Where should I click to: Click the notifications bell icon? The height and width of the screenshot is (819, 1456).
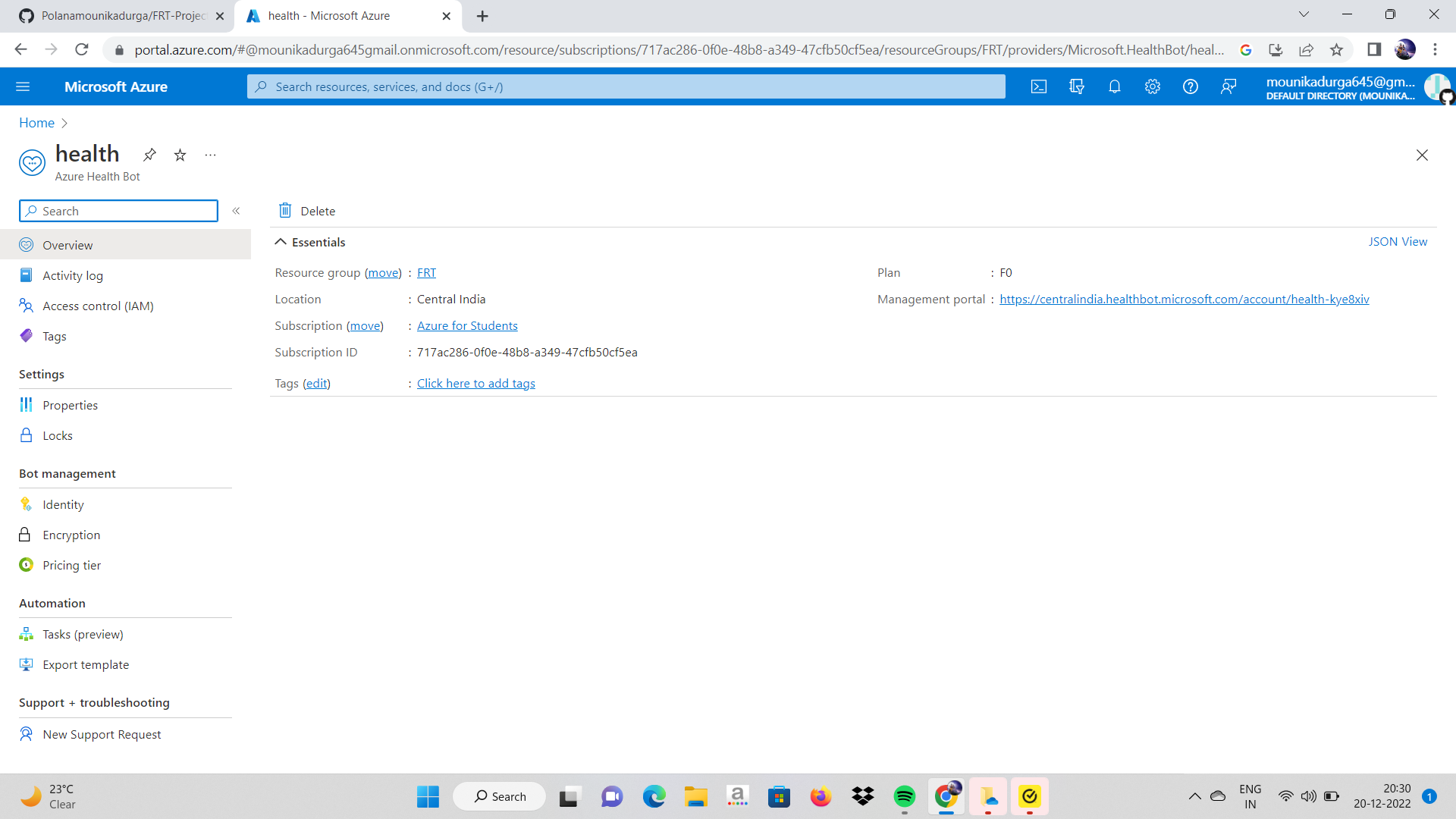coord(1115,86)
